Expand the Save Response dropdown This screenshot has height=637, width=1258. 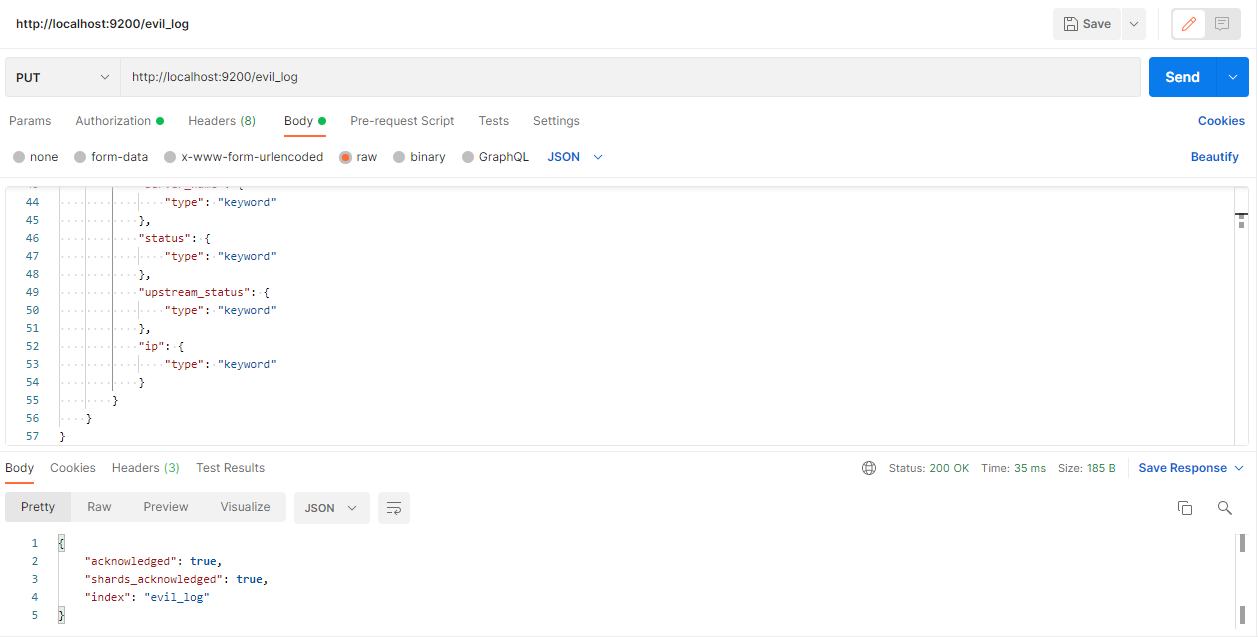tap(1239, 468)
